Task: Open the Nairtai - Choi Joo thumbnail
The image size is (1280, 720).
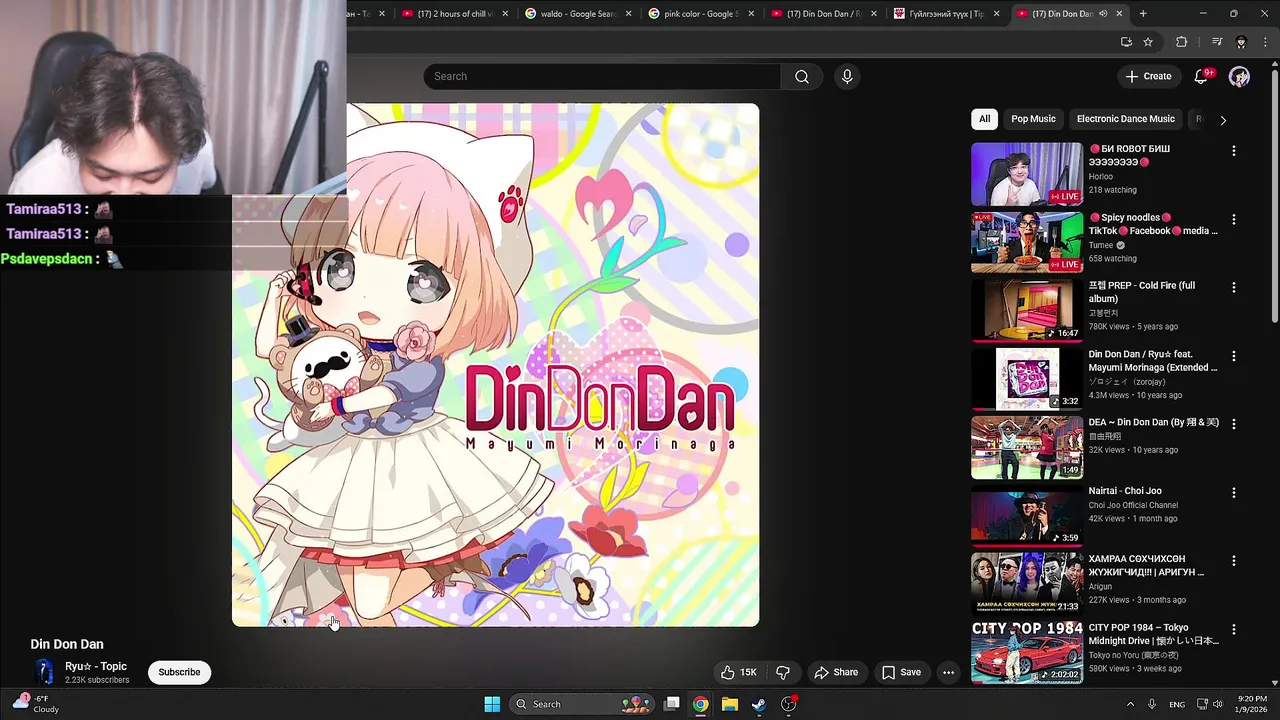Action: tap(1027, 515)
